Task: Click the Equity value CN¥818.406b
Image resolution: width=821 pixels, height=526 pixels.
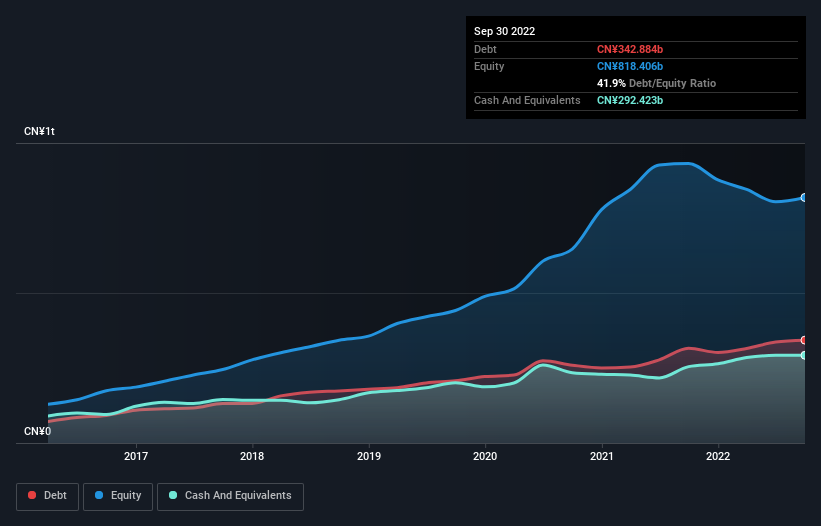Action: [x=630, y=66]
